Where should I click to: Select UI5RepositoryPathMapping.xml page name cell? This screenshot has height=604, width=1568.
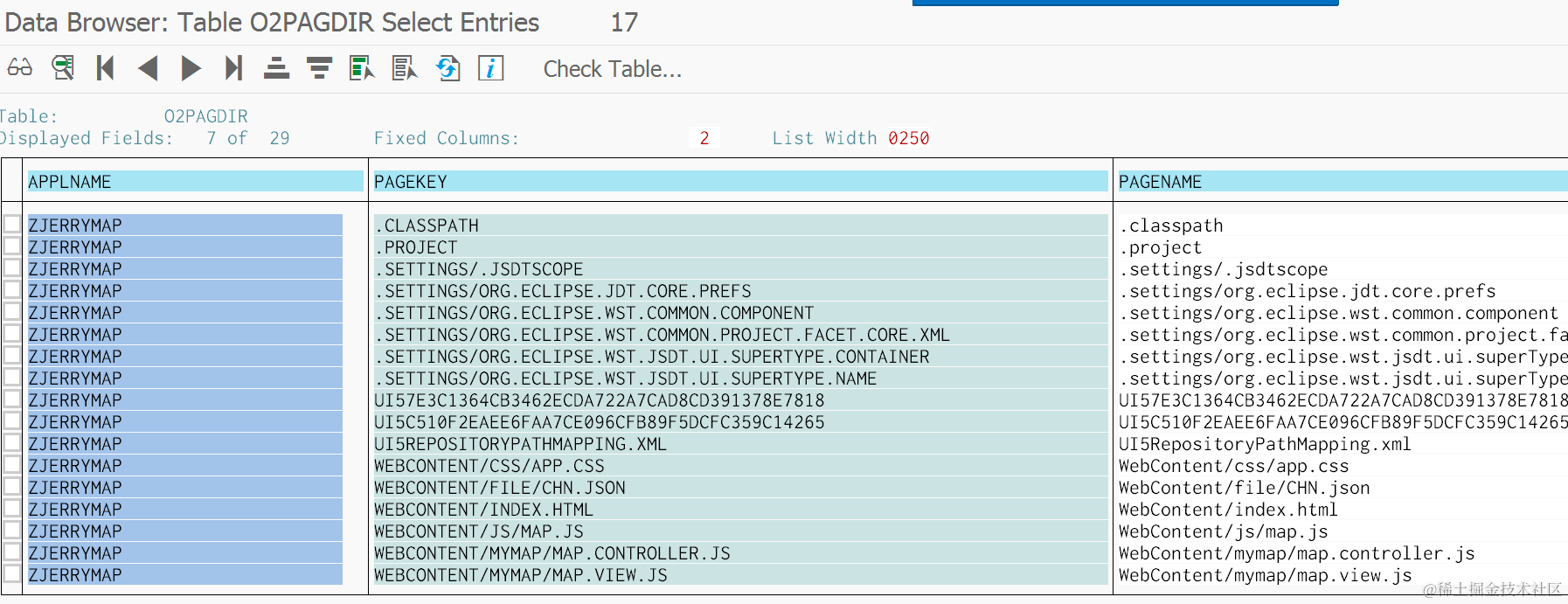pyautogui.click(x=1343, y=444)
